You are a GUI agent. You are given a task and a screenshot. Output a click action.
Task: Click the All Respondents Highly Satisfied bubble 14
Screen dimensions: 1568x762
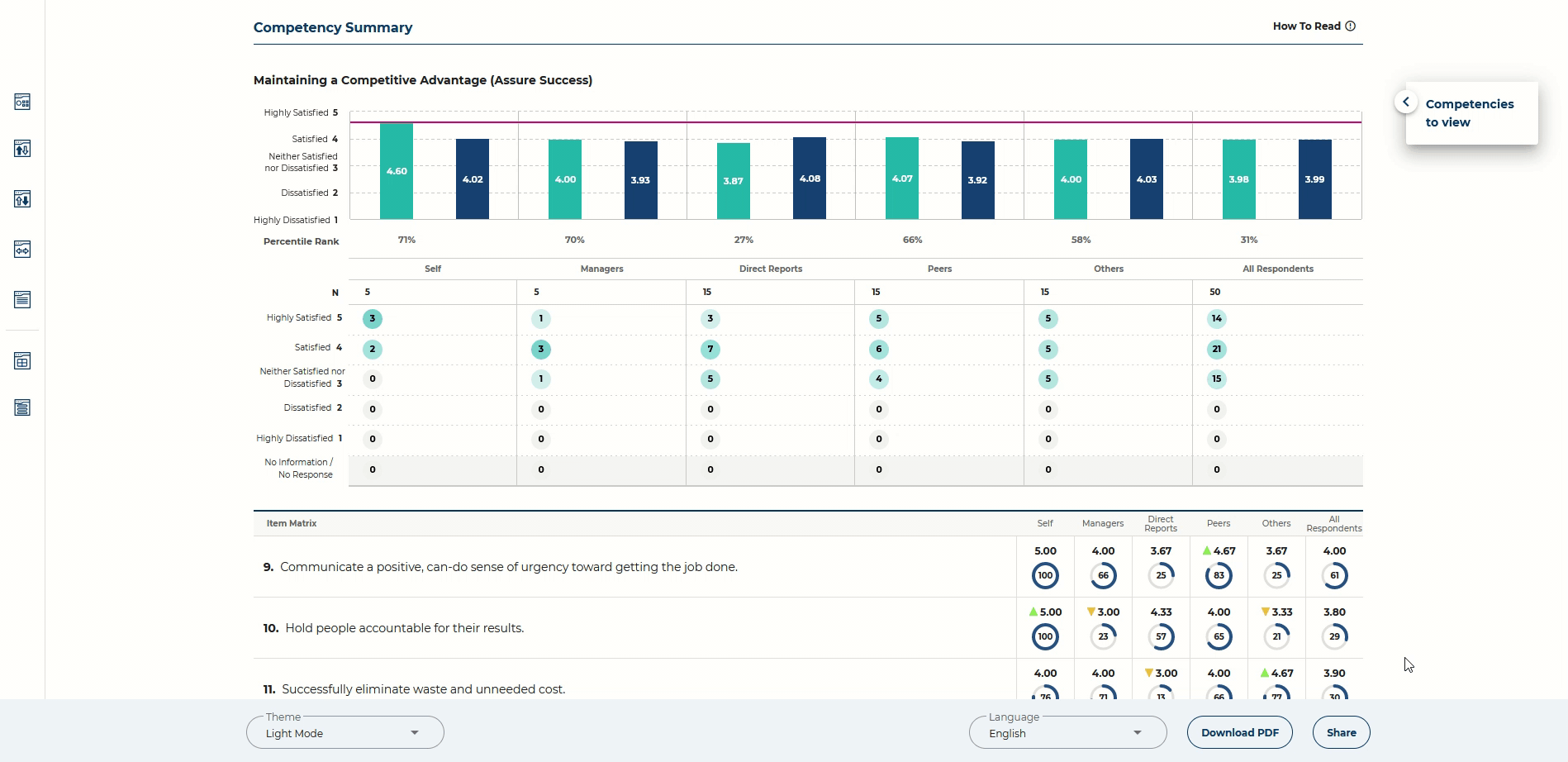point(1217,319)
